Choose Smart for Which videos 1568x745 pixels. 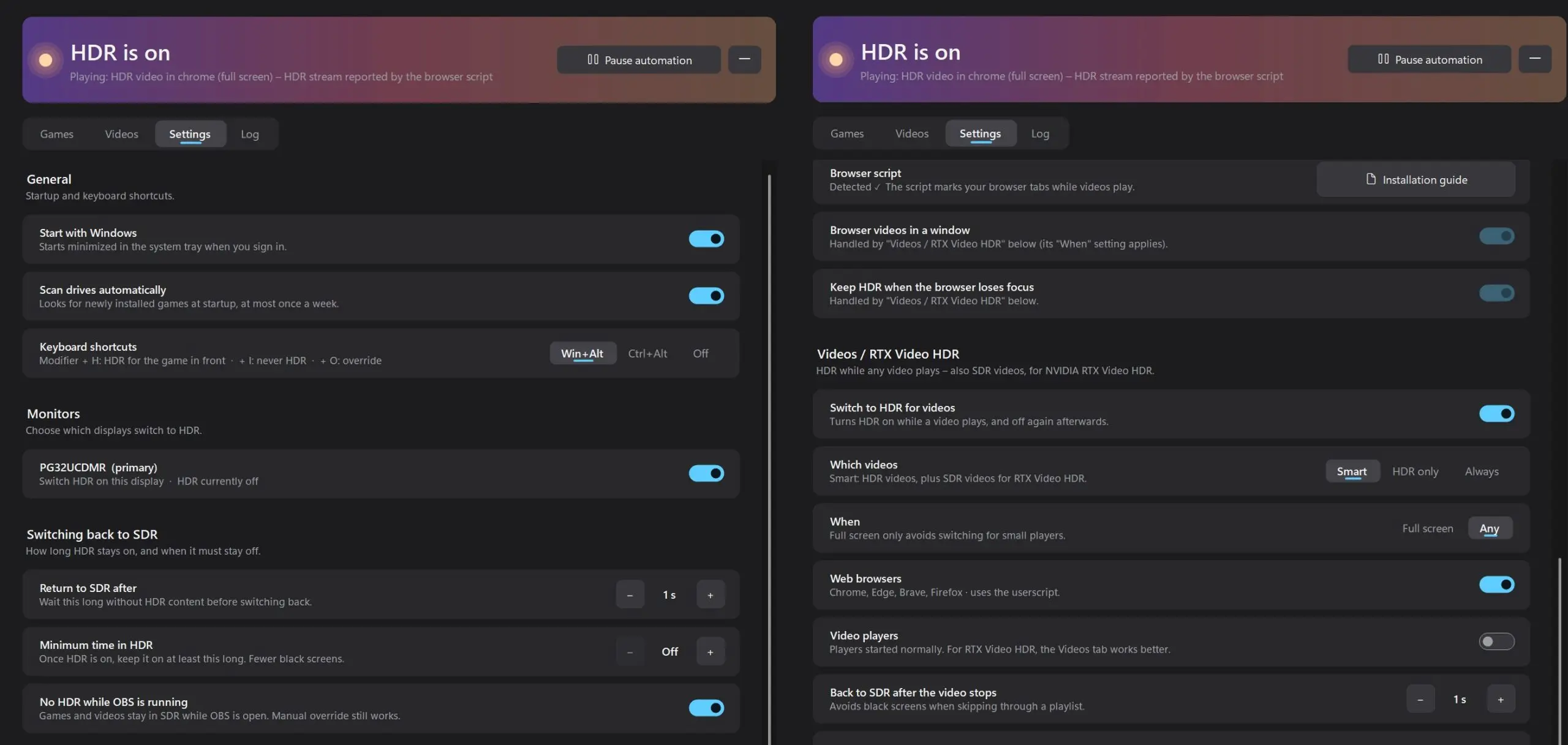1352,471
